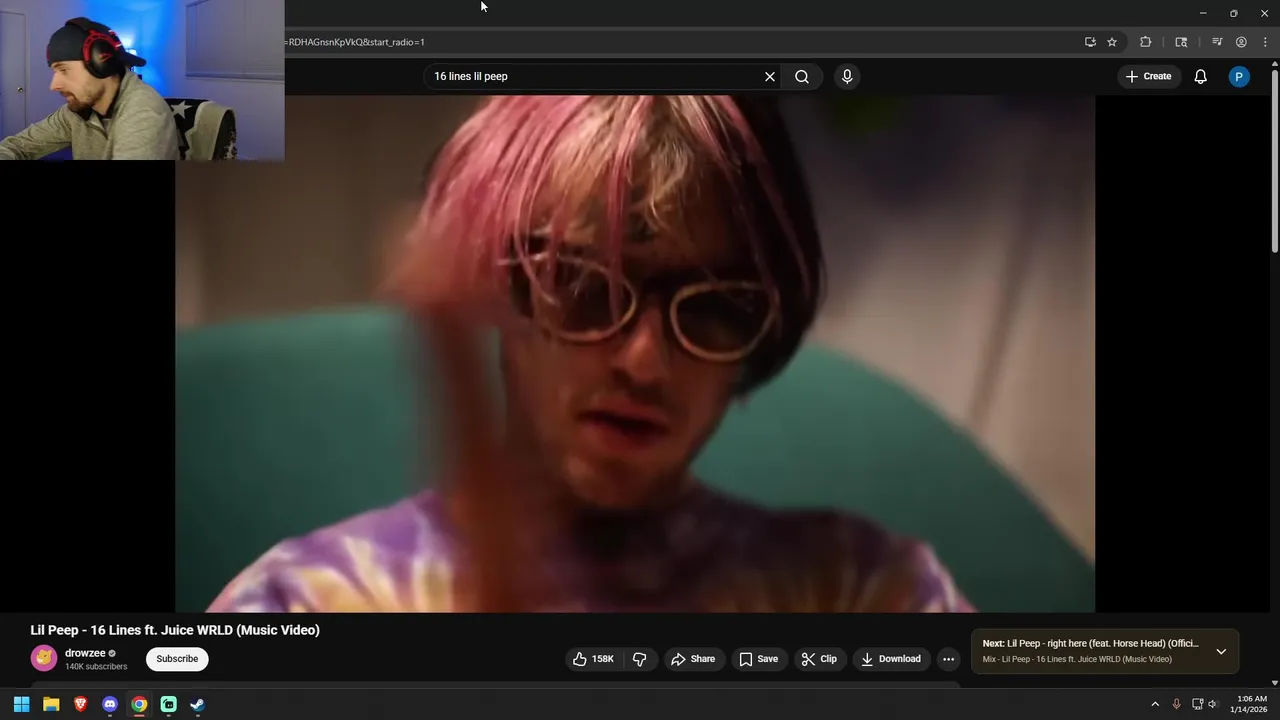This screenshot has height=720, width=1280.
Task: Show hidden system tray icons chevron
Action: tap(1155, 704)
